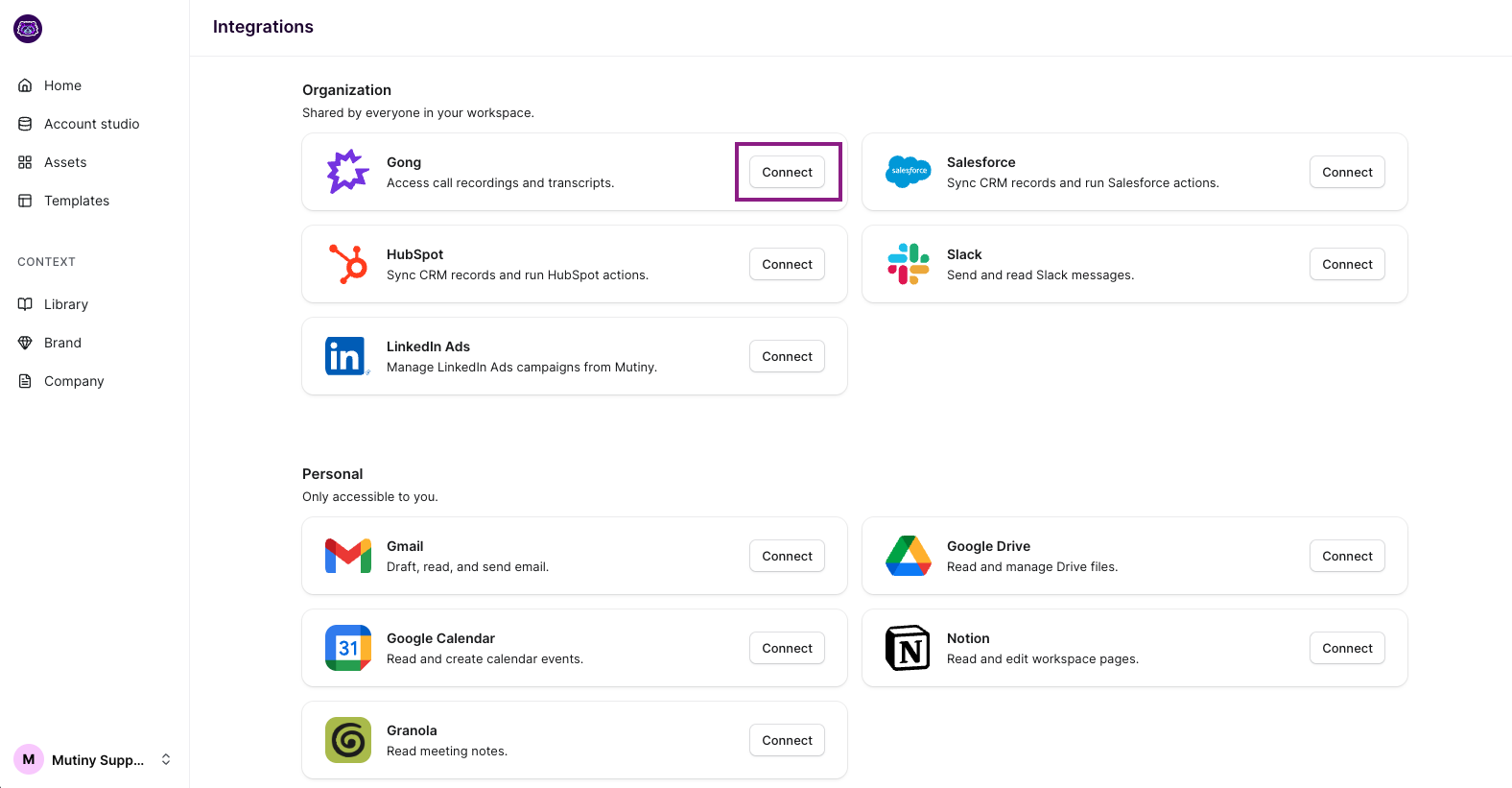
Task: Click the Company document icon
Action: click(25, 381)
